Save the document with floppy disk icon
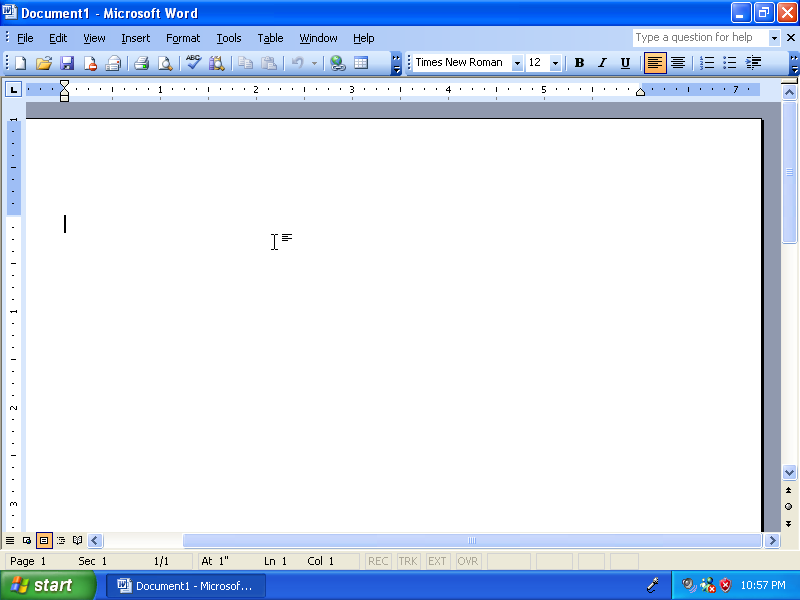Viewport: 800px width, 600px height. [67, 63]
